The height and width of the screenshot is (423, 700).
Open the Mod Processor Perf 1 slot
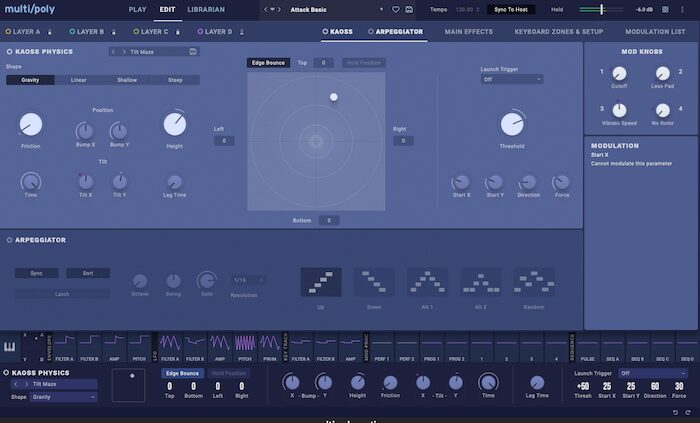(x=382, y=347)
